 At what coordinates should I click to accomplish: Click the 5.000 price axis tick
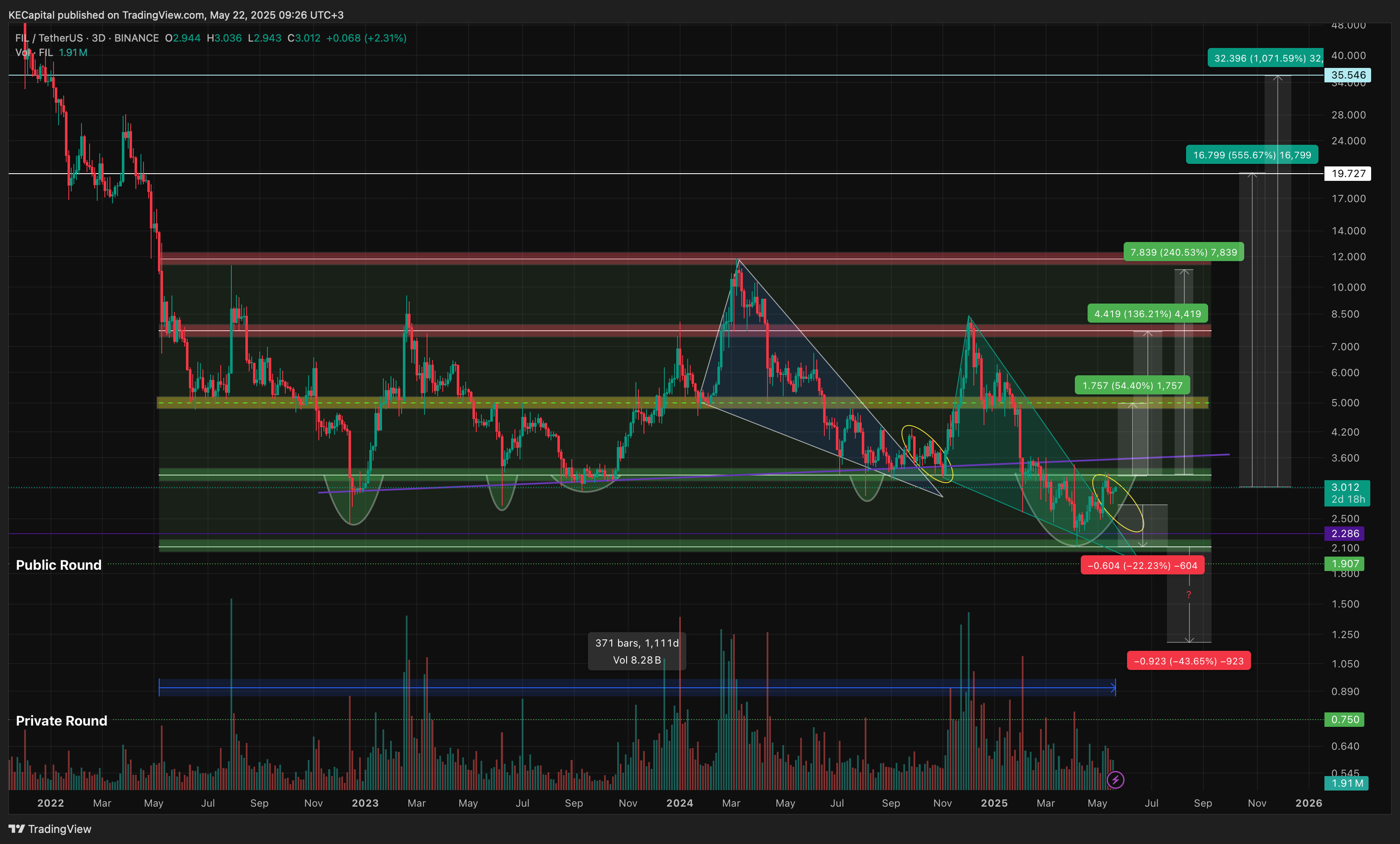[x=1345, y=403]
